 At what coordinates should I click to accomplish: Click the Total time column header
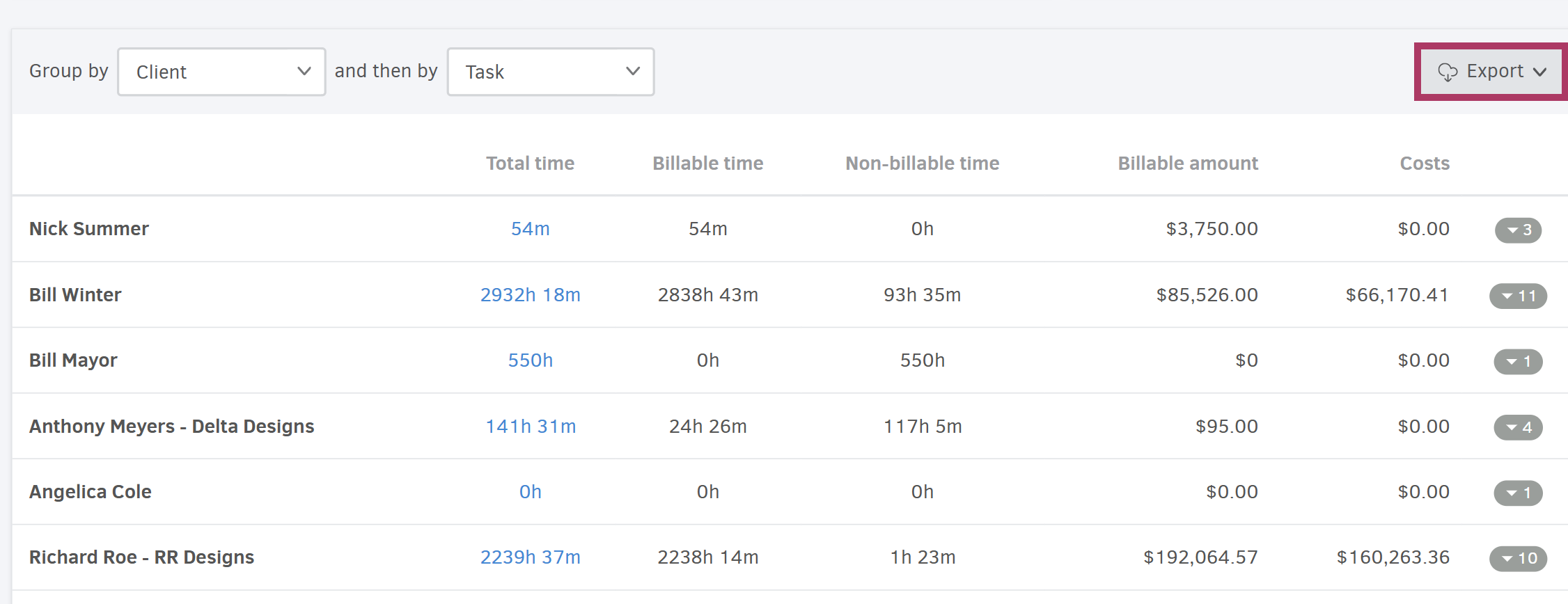click(x=530, y=164)
